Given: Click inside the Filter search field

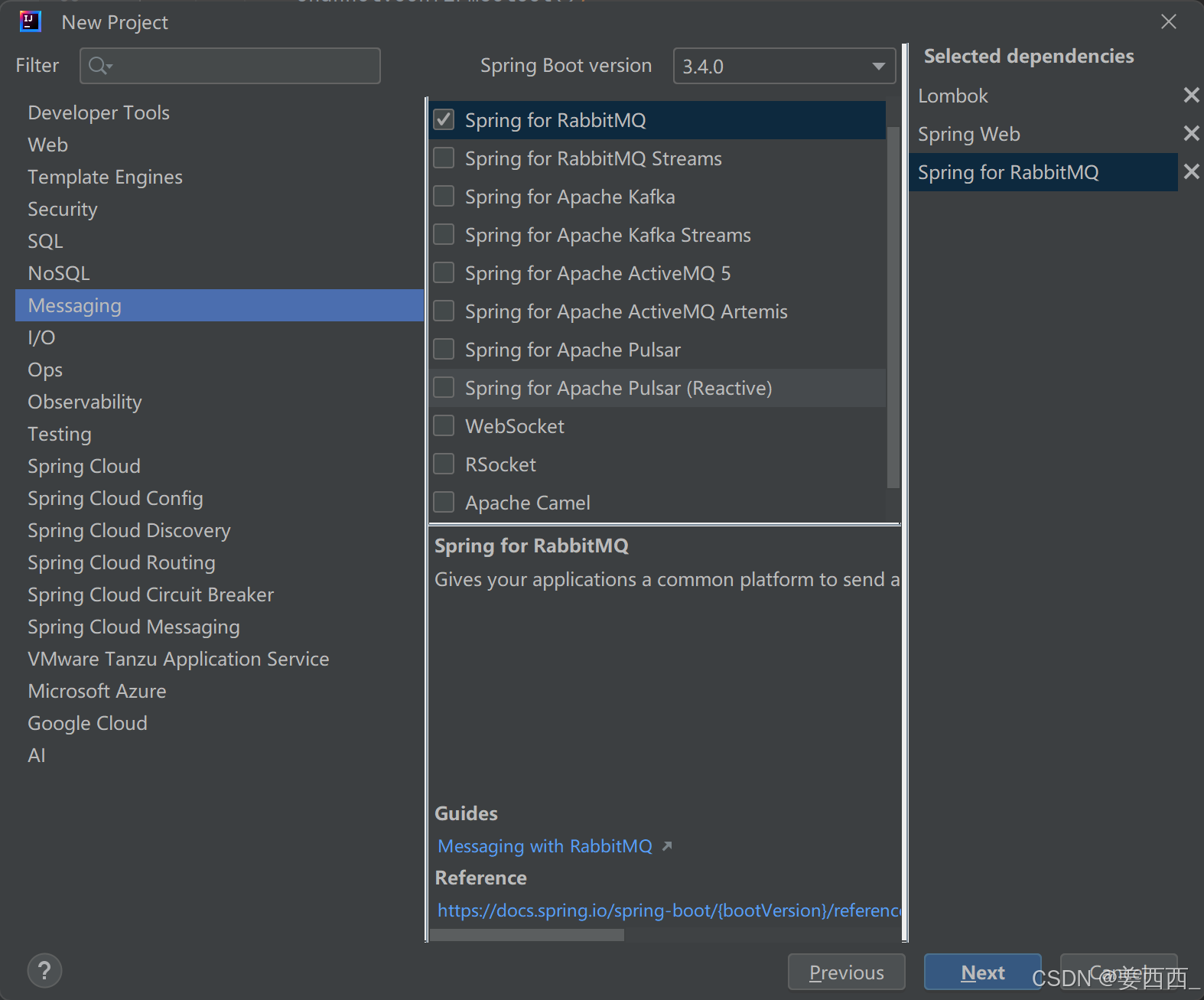Looking at the screenshot, I should (x=230, y=66).
